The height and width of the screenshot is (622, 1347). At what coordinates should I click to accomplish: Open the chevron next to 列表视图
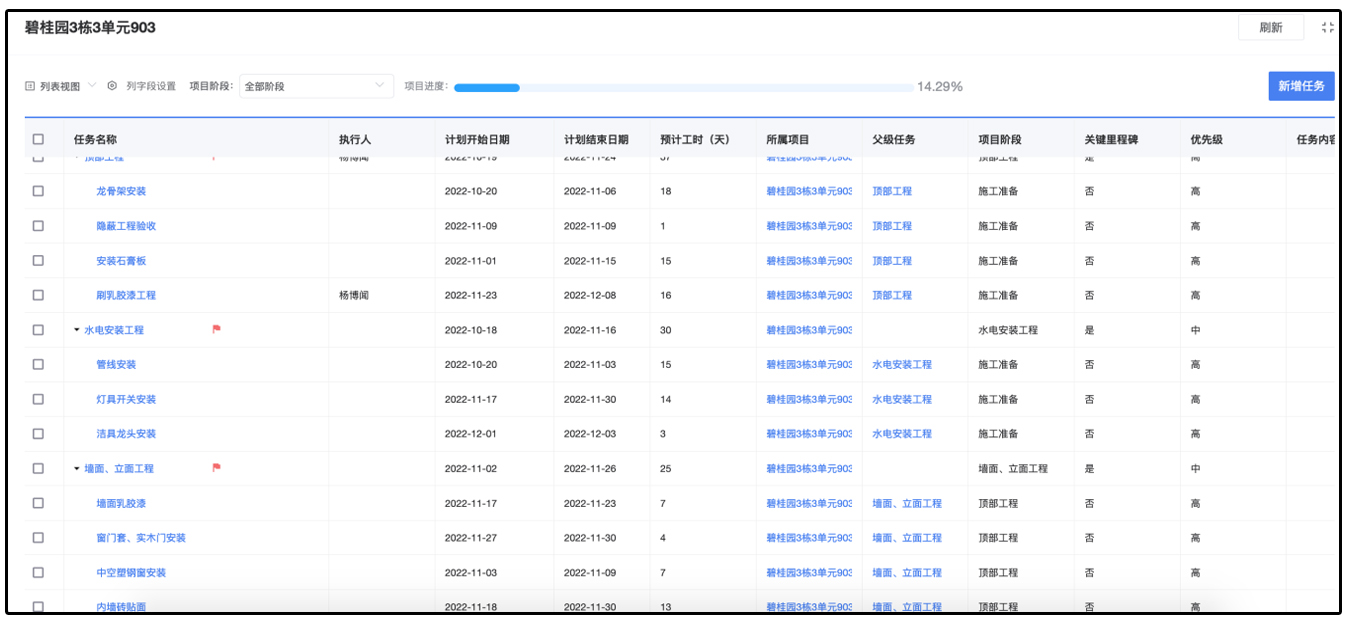click(x=93, y=86)
